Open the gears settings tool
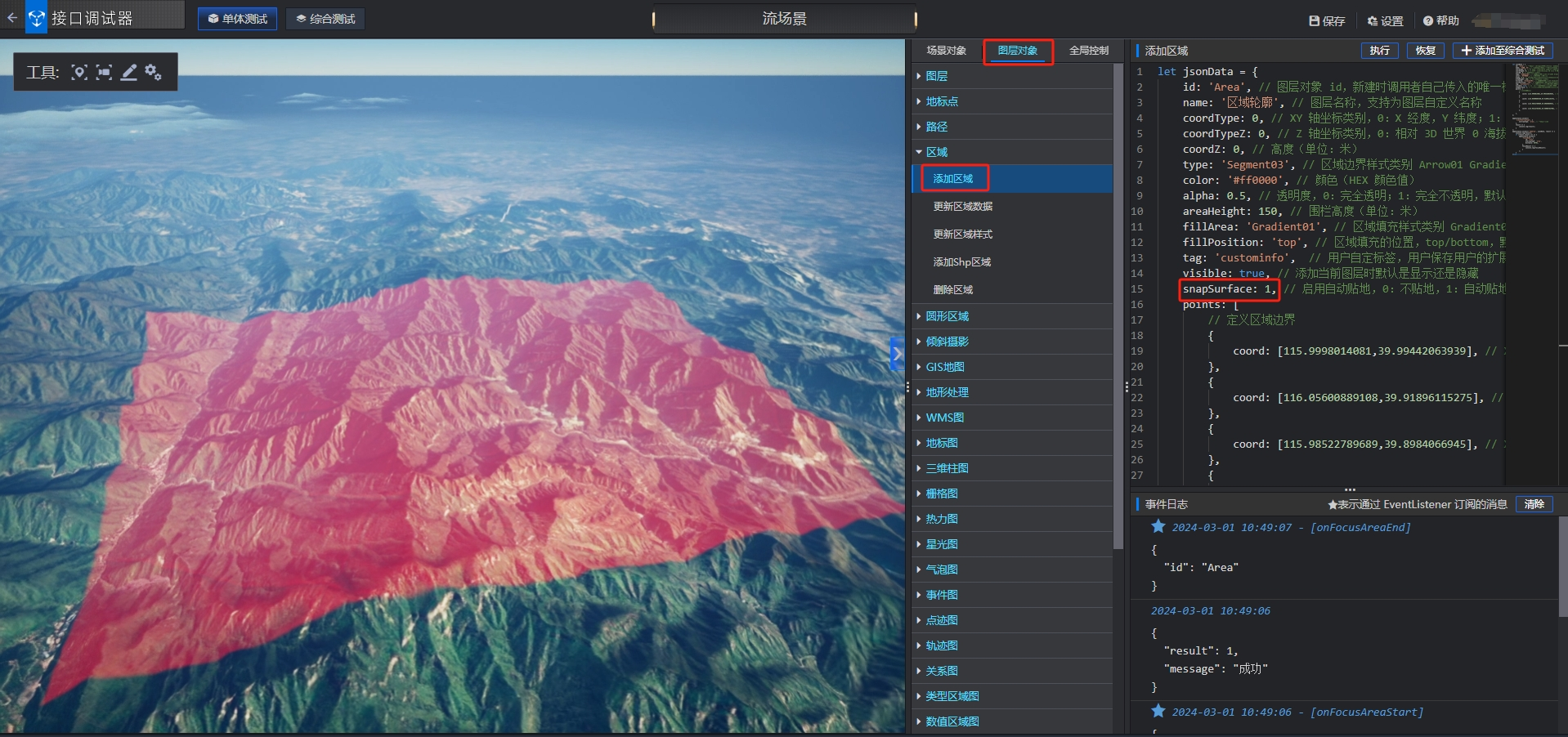The image size is (1568, 737). 153,73
